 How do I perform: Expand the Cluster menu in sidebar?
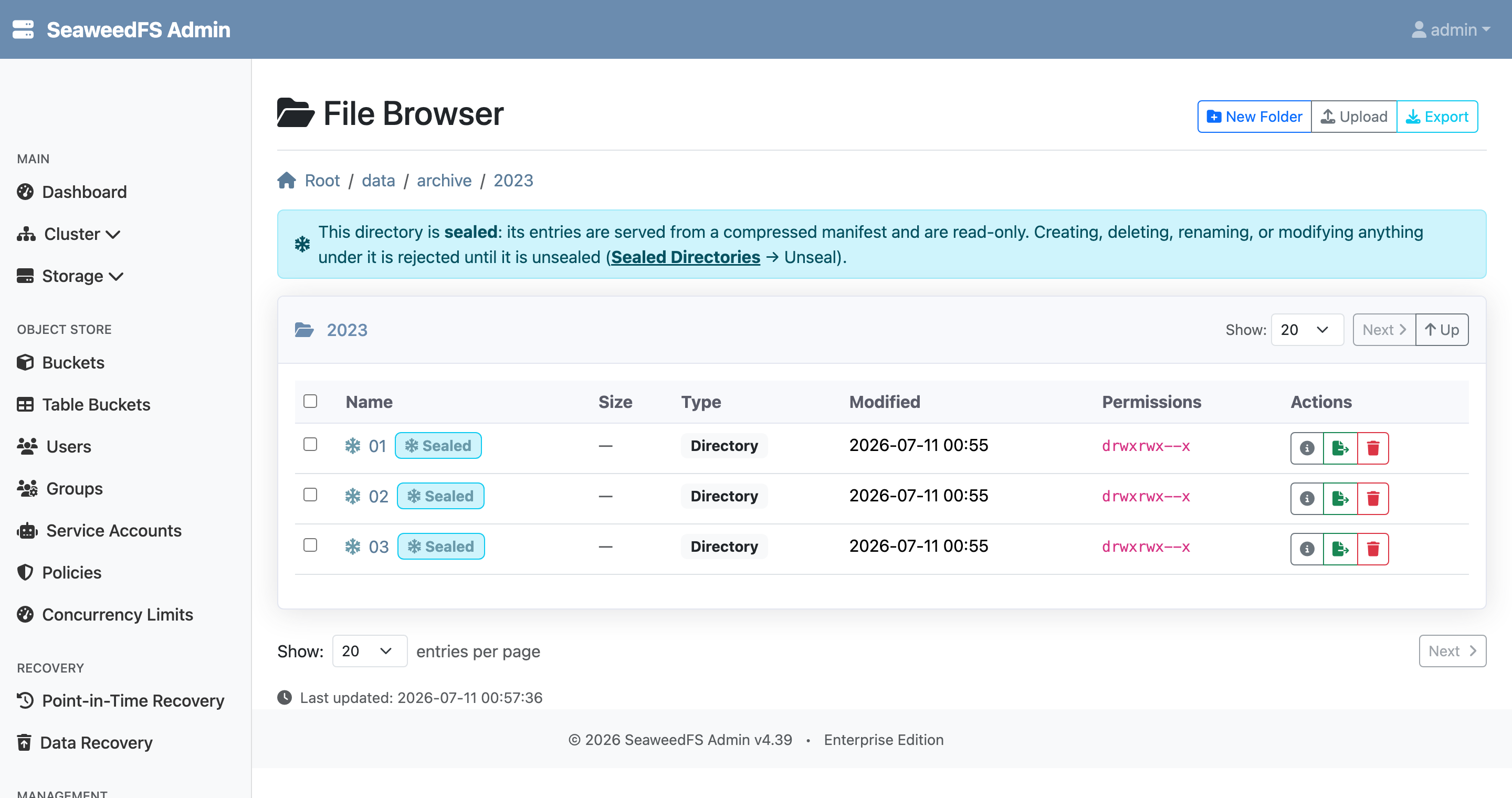point(69,234)
